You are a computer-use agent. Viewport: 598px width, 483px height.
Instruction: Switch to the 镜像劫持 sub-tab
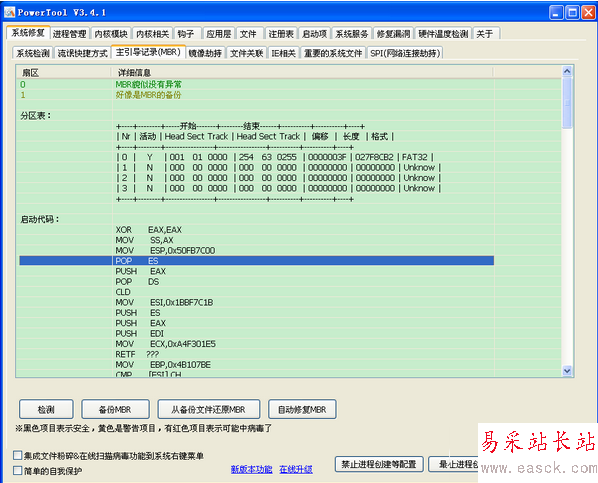(x=205, y=53)
